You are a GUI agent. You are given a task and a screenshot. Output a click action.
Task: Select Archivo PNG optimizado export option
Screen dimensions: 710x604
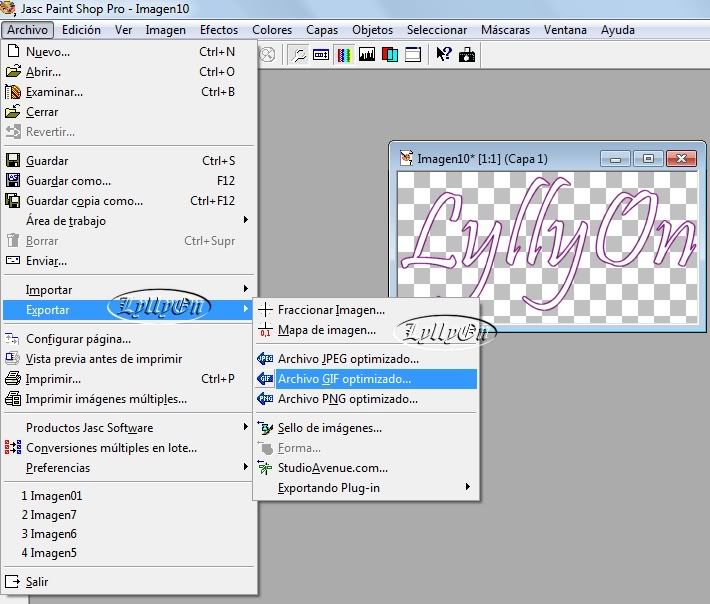(348, 399)
